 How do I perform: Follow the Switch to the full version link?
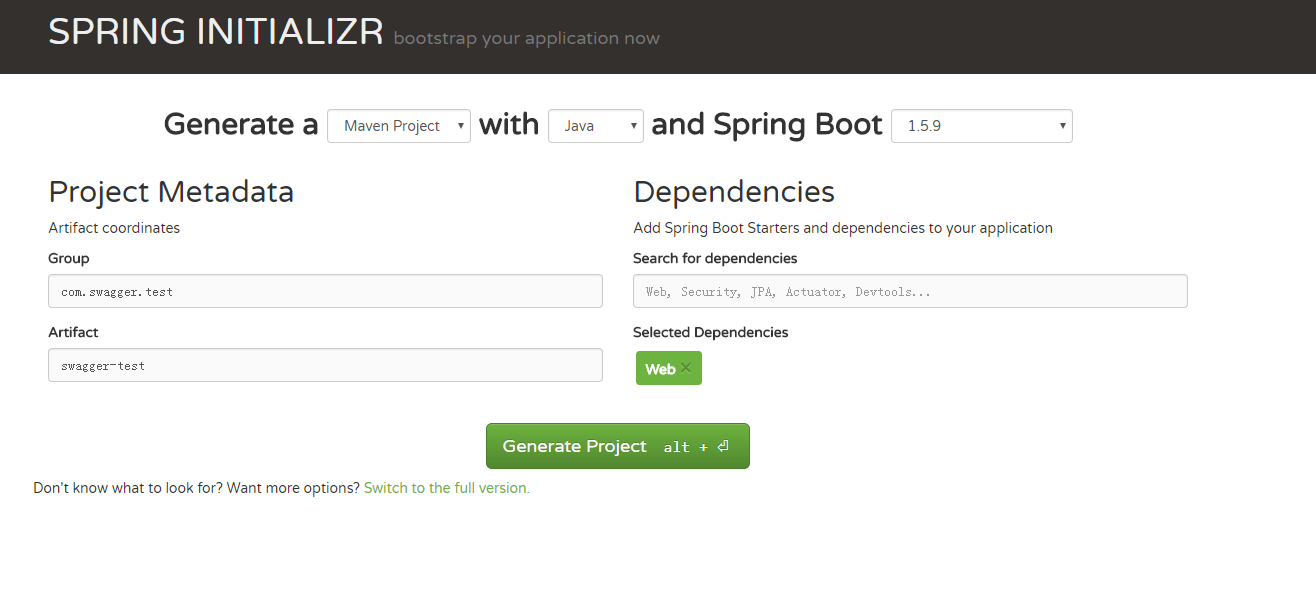(447, 488)
